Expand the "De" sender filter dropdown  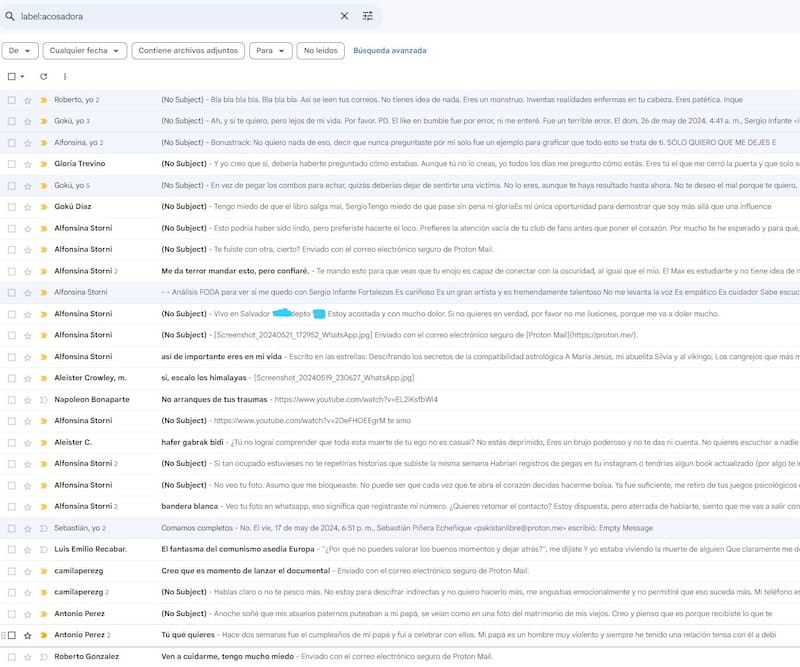21,50
